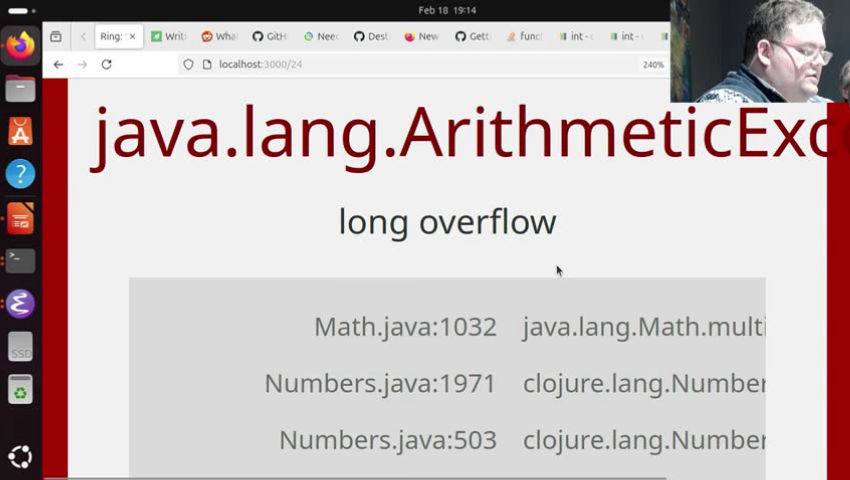Click the Numbers.java:503 trace entry

[388, 440]
